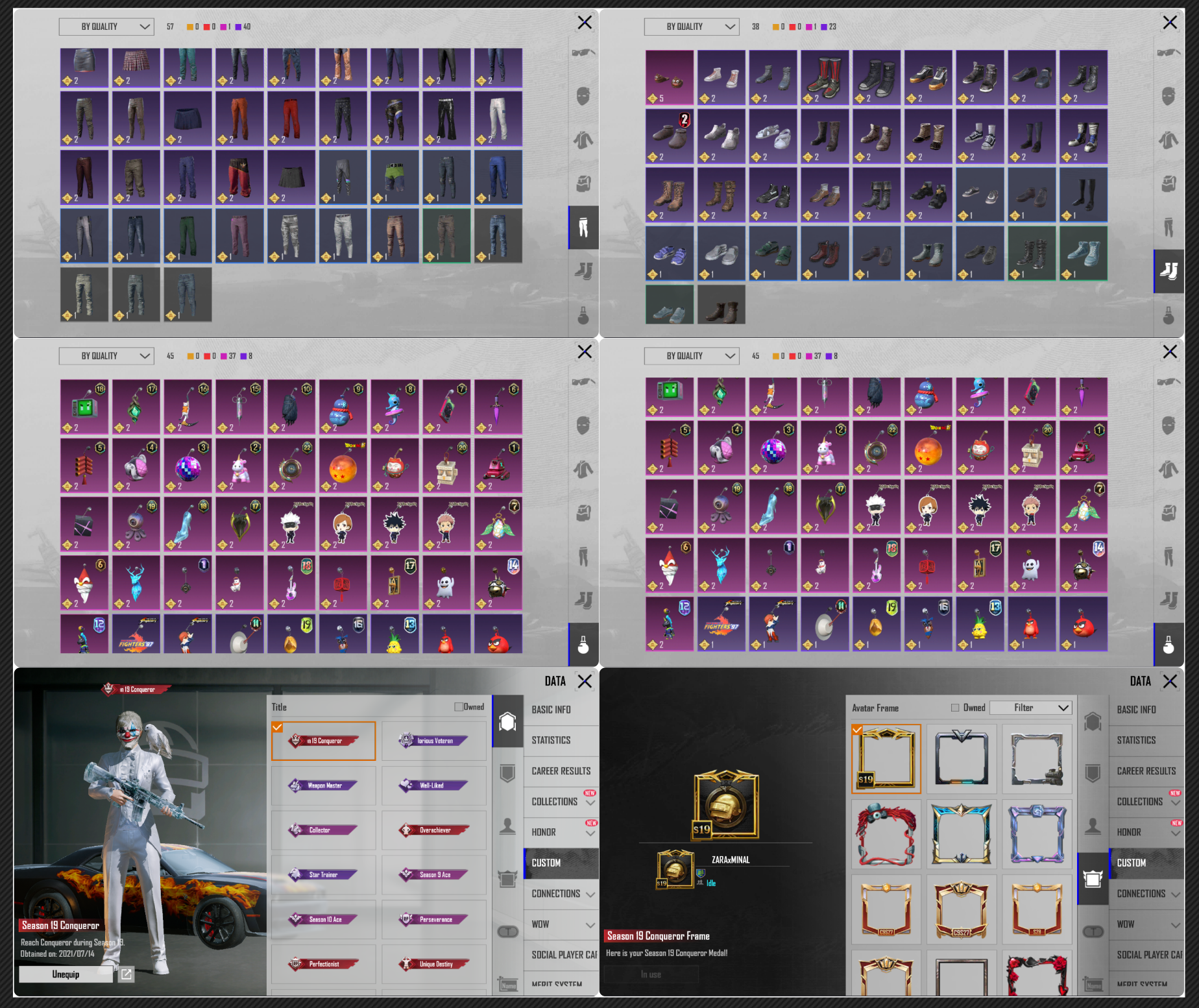This screenshot has height=1008, width=1199.
Task: Choose the Overachiever title
Action: pos(433,830)
